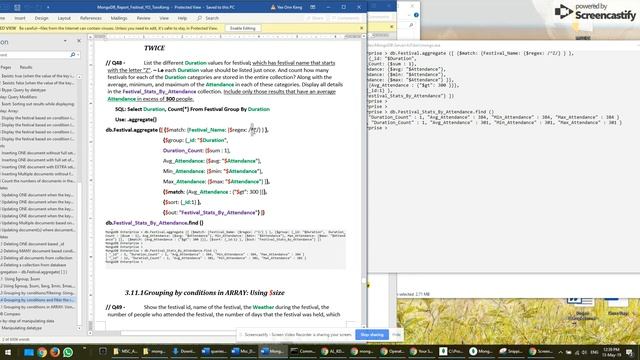
Task: Open Windows notification center icon
Action: pyautogui.click(x=629, y=352)
